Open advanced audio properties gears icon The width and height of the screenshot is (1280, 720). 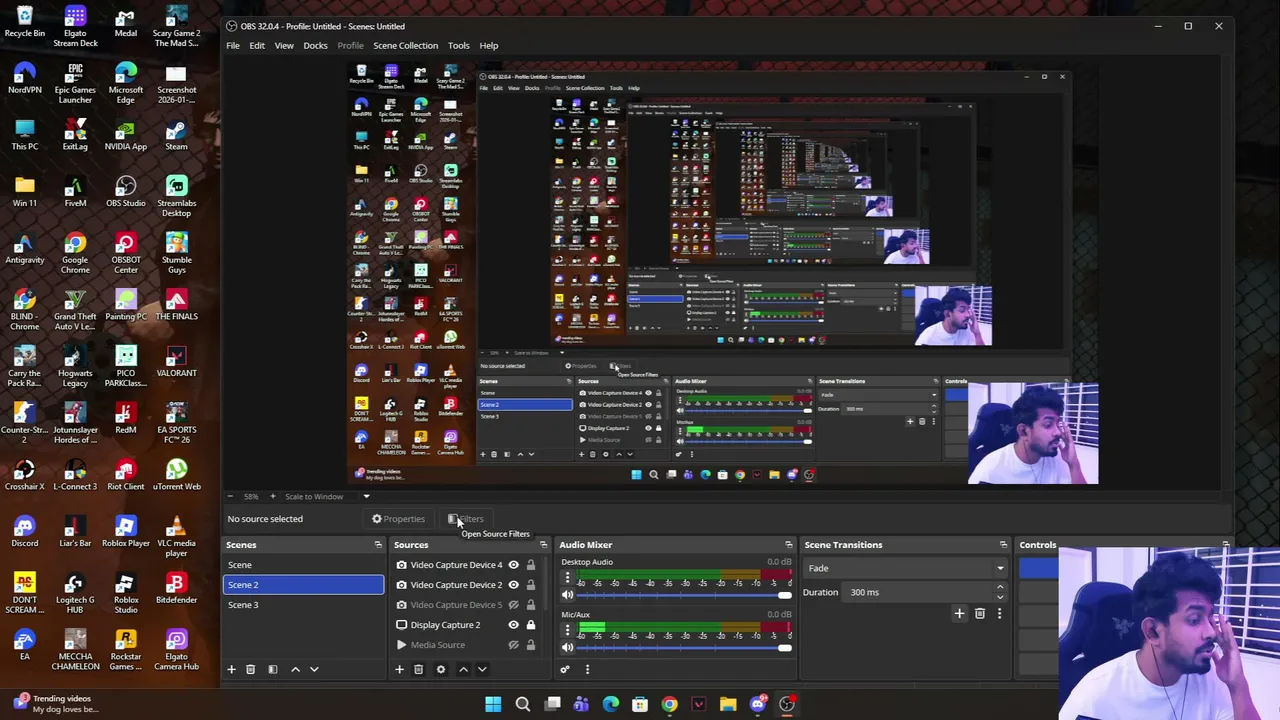[x=565, y=669]
